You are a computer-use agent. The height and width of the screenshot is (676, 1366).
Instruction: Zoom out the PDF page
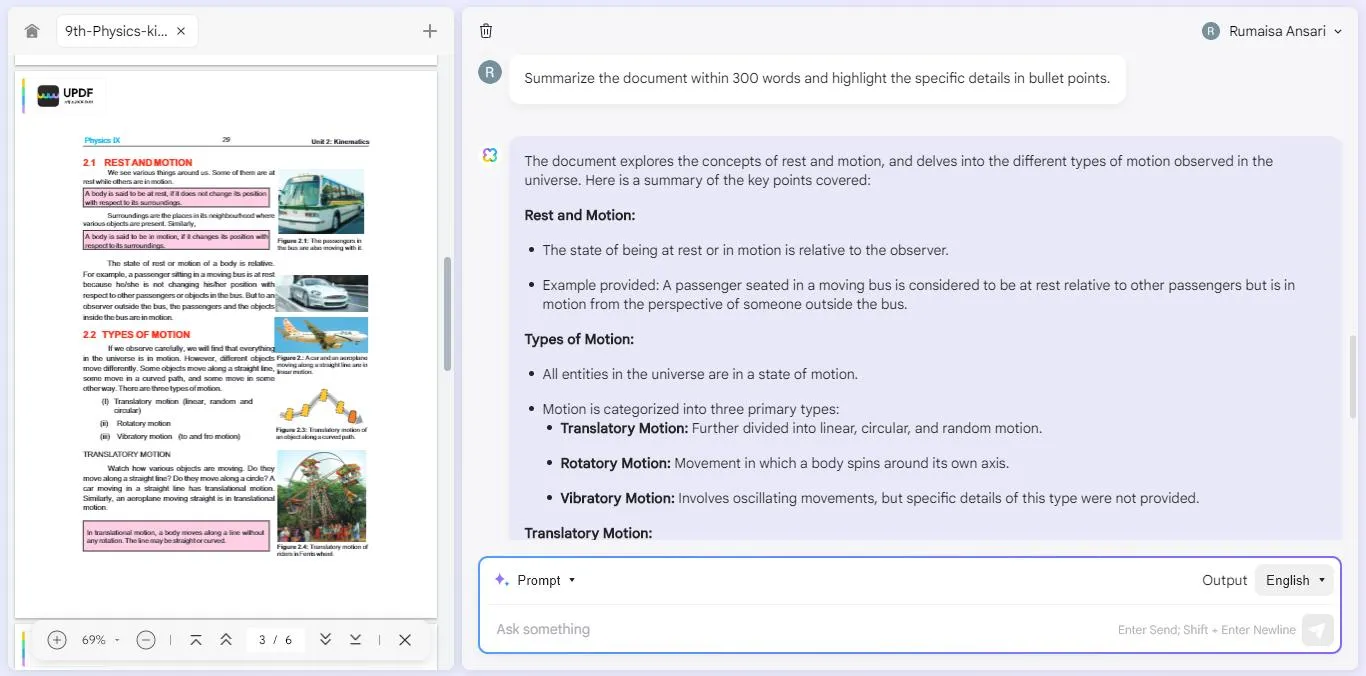pos(146,640)
